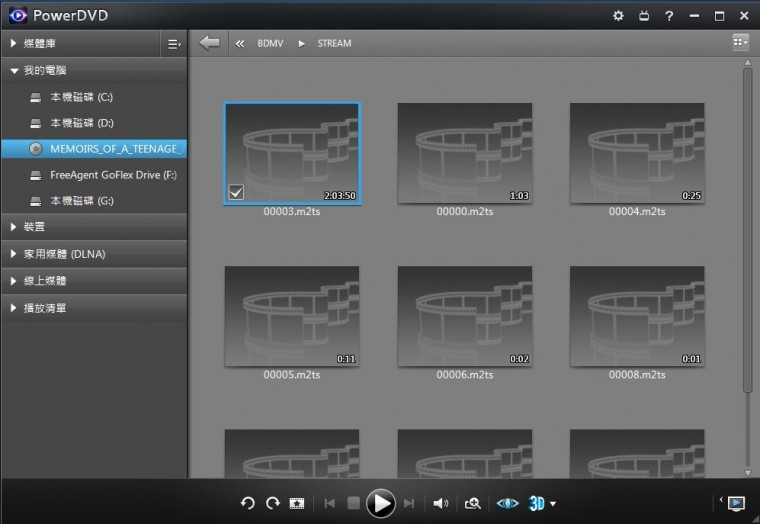Click the Play button
The height and width of the screenshot is (524, 760).
[x=380, y=503]
